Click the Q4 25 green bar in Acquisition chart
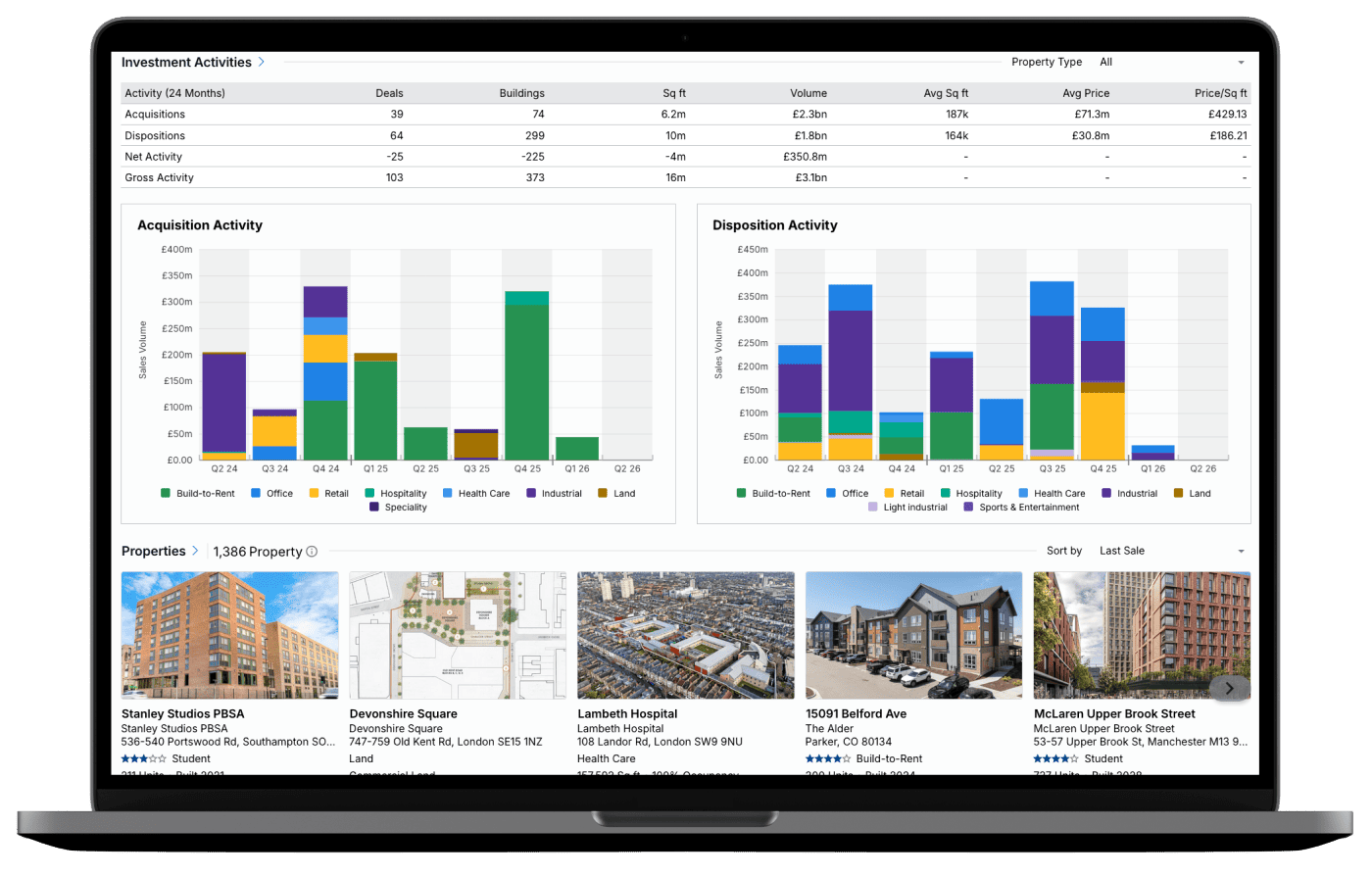Viewport: 1372px width, 876px height. (x=527, y=382)
